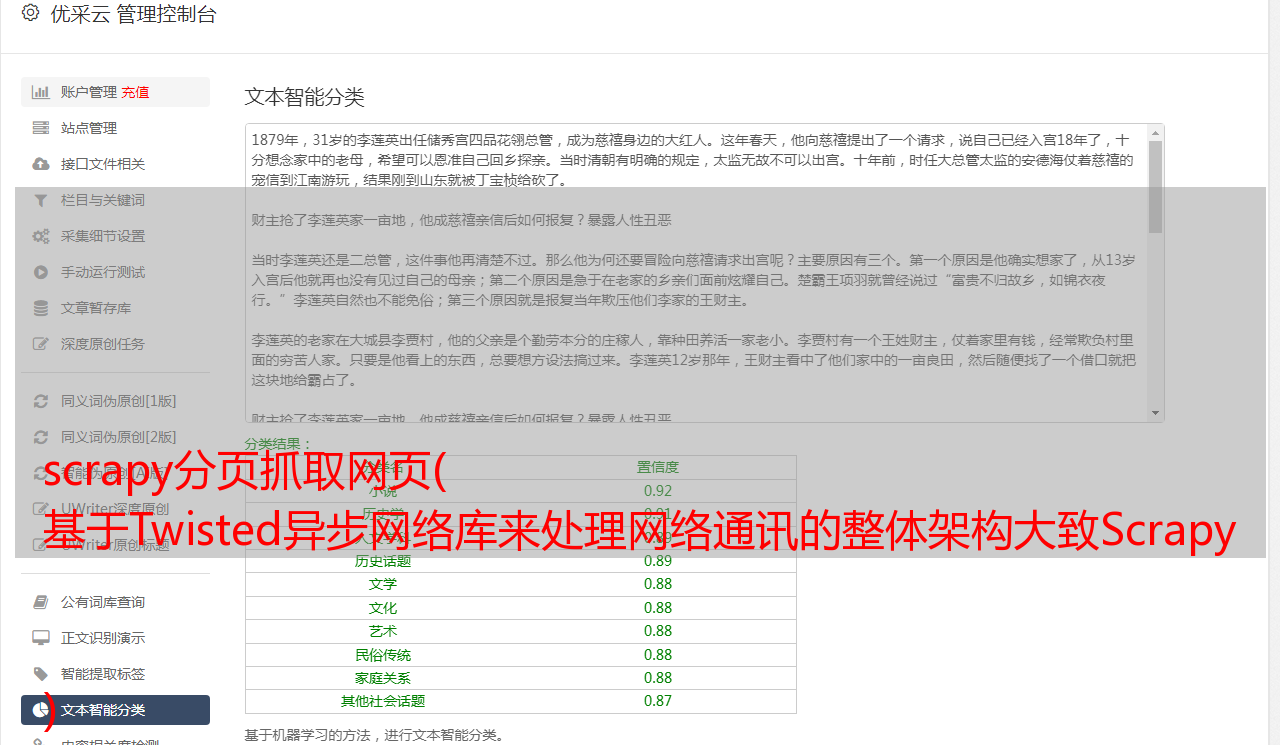The image size is (1280, 745).
Task: Open 采集细节设置 via its gears icon
Action: 41,236
